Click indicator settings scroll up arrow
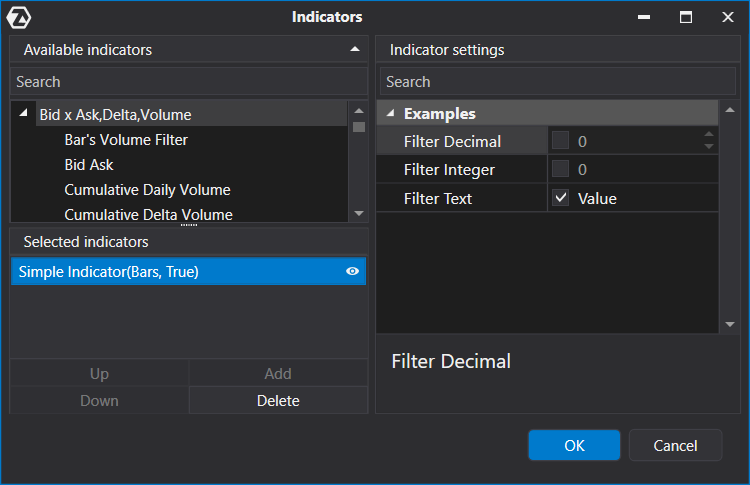The image size is (750, 485). pyautogui.click(x=730, y=110)
